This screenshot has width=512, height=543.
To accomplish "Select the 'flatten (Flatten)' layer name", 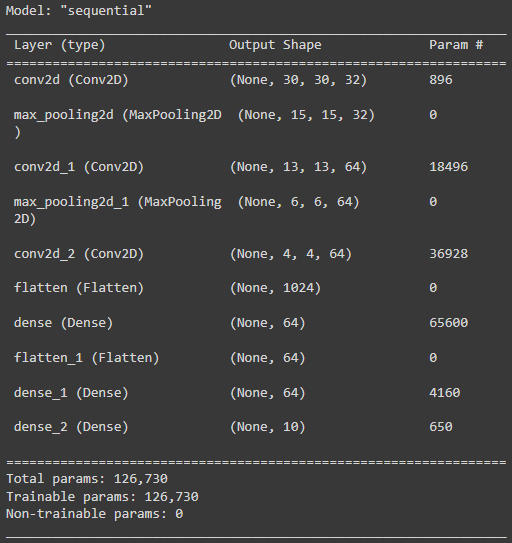I will (79, 288).
